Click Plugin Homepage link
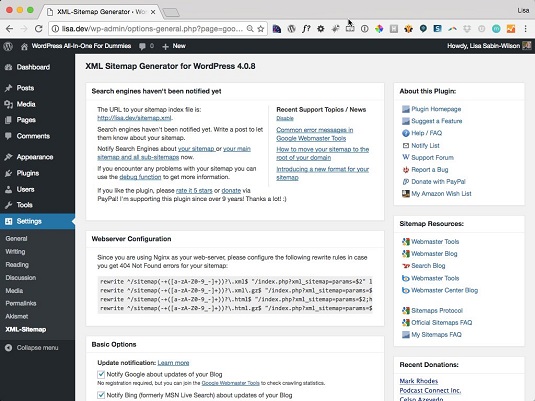Viewport: 535px width, 401px height. [x=436, y=109]
